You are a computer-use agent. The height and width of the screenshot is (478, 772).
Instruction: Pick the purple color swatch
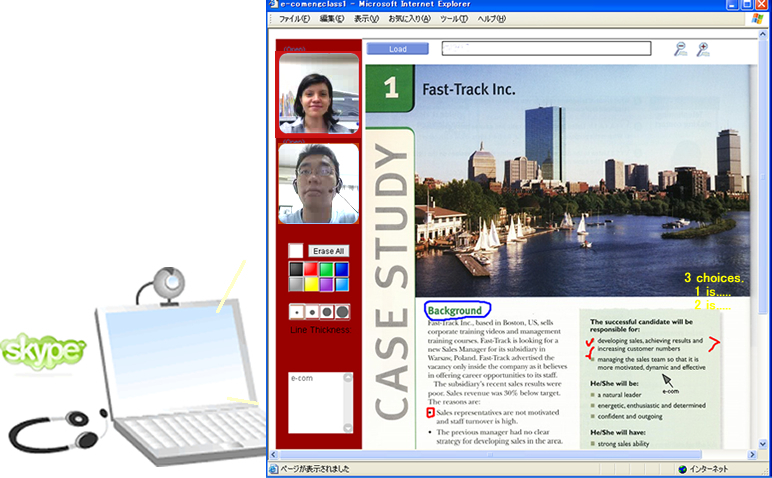point(326,284)
